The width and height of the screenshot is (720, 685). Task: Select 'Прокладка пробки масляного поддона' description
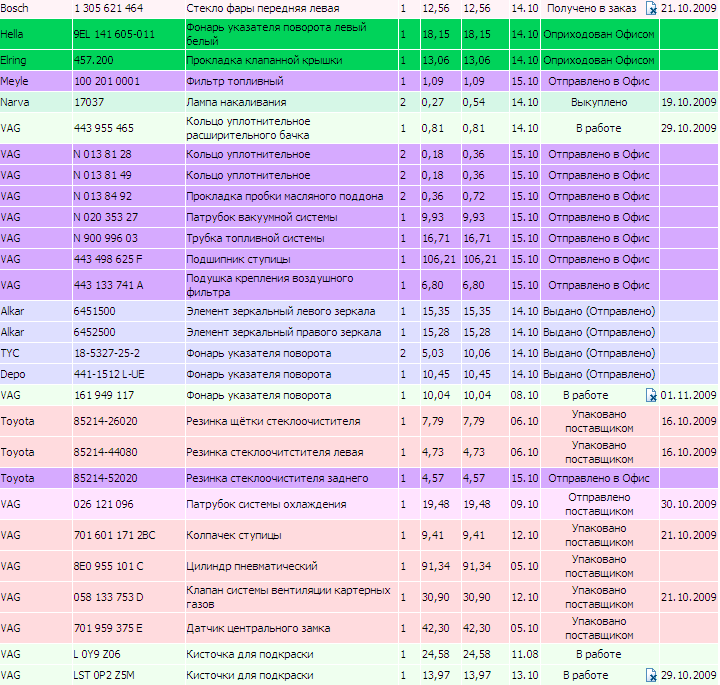point(285,197)
